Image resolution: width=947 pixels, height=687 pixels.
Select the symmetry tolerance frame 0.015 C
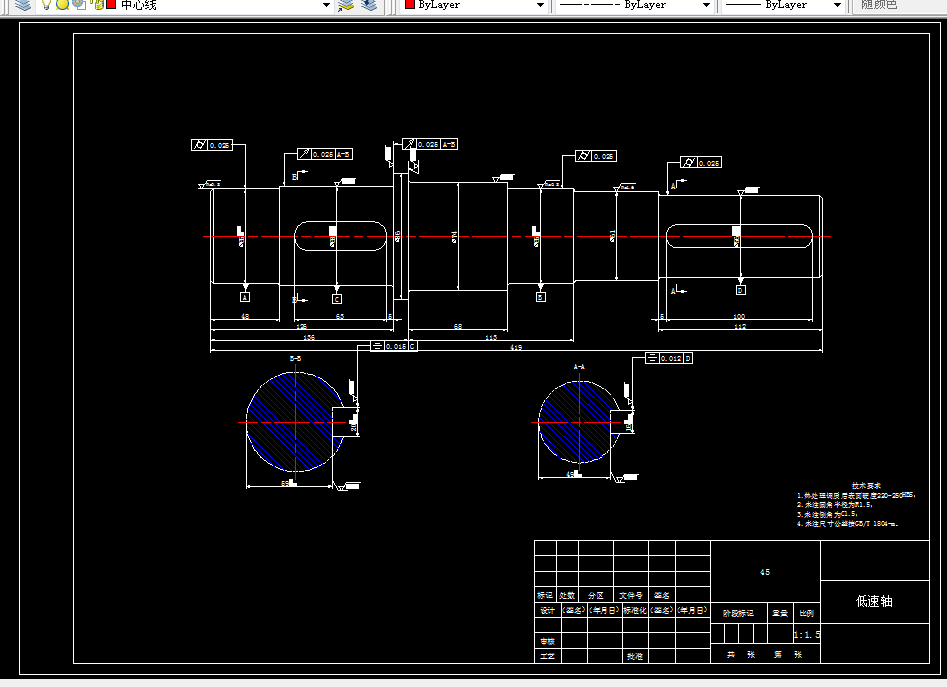(x=394, y=346)
